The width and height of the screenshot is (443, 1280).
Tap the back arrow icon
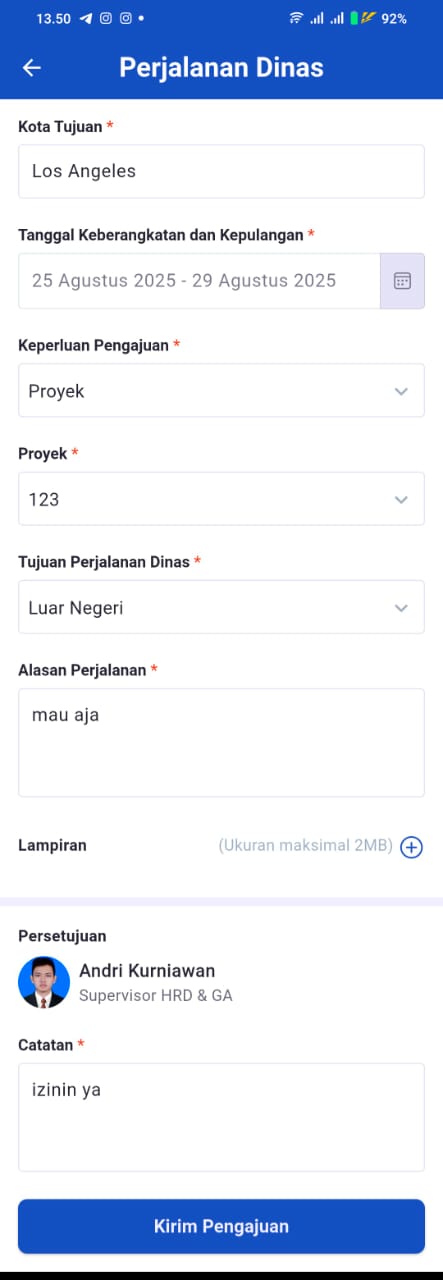[32, 67]
